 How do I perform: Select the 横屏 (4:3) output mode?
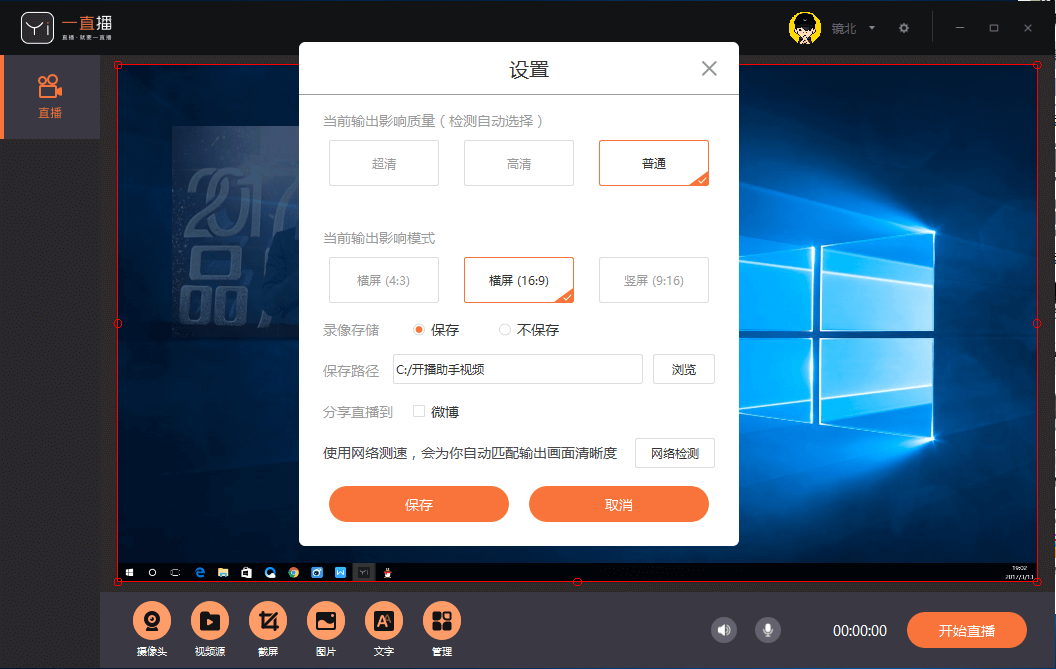coord(383,280)
